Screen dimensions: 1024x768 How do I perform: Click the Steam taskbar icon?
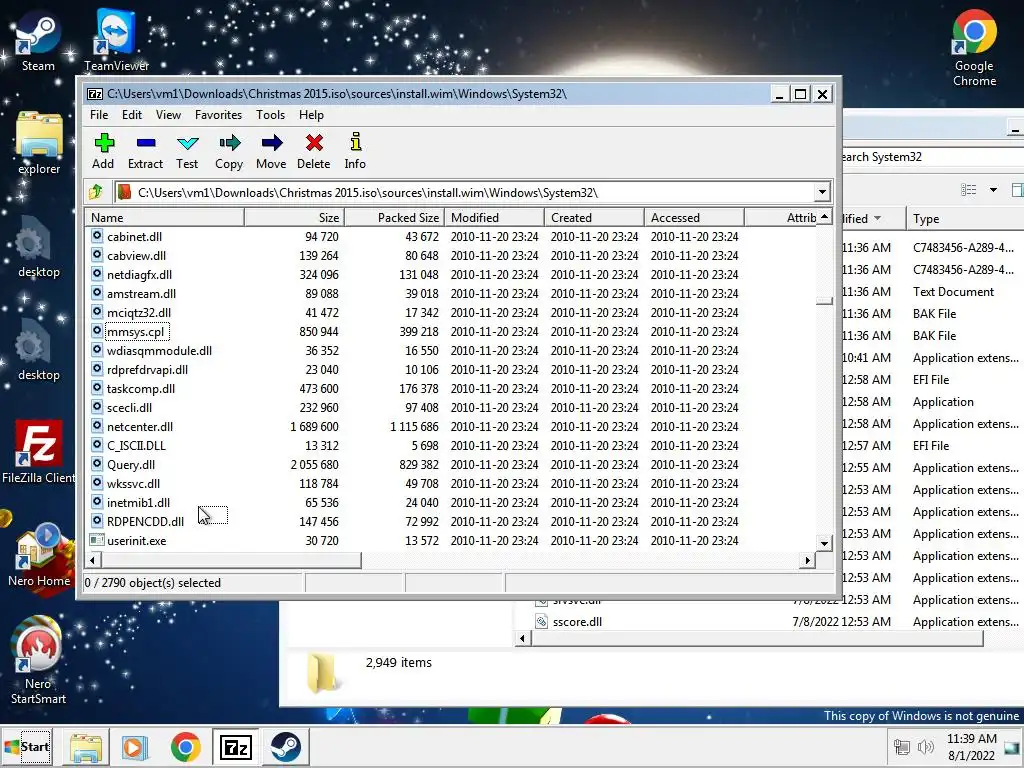tap(285, 747)
